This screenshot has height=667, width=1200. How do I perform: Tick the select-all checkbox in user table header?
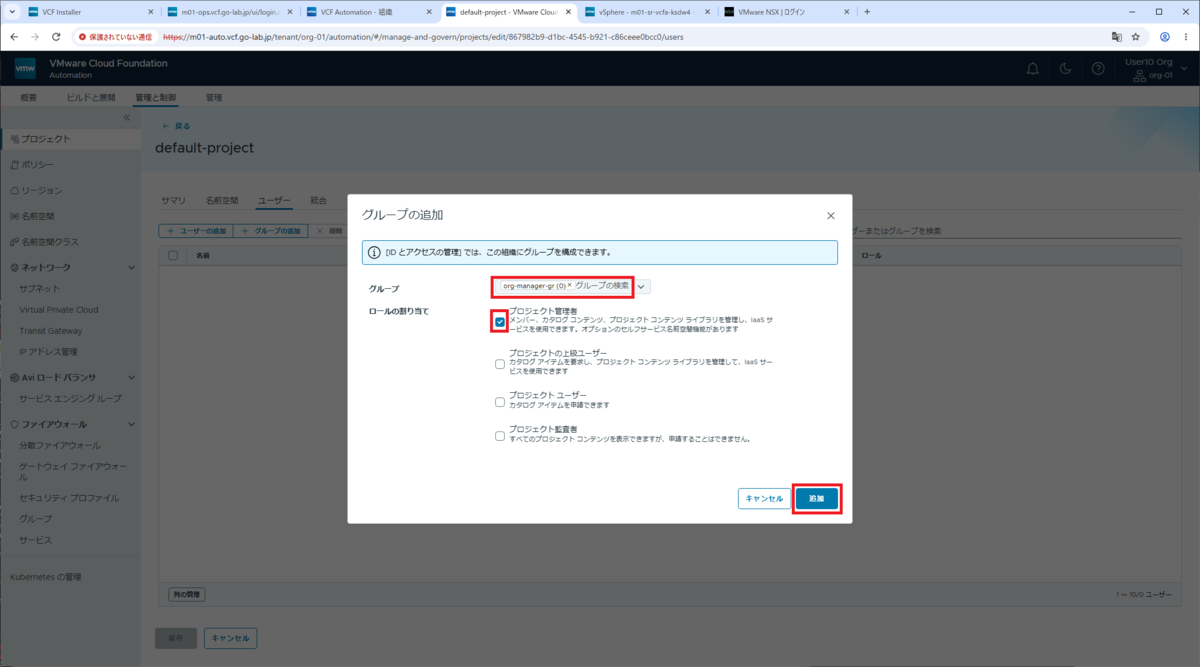pyautogui.click(x=173, y=256)
